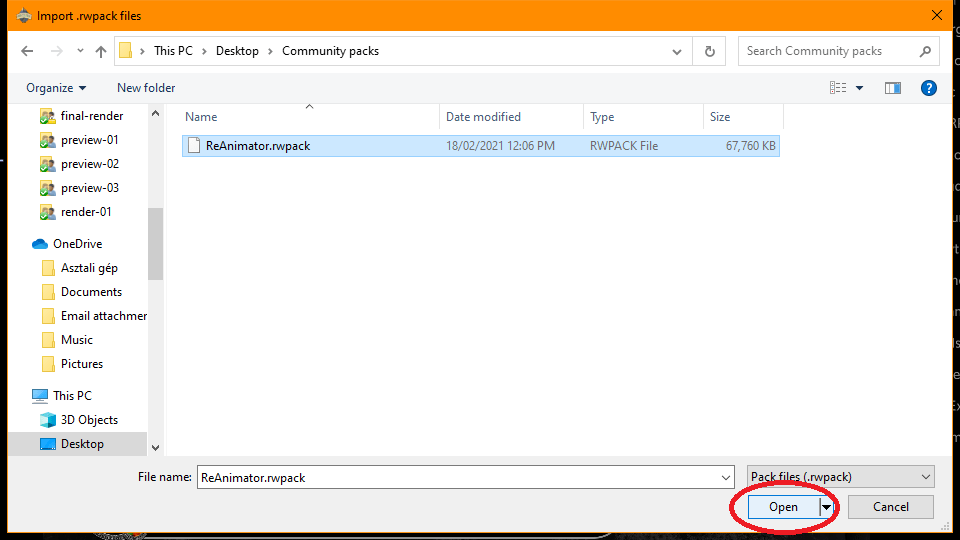Click the Back navigation arrow

(27, 51)
